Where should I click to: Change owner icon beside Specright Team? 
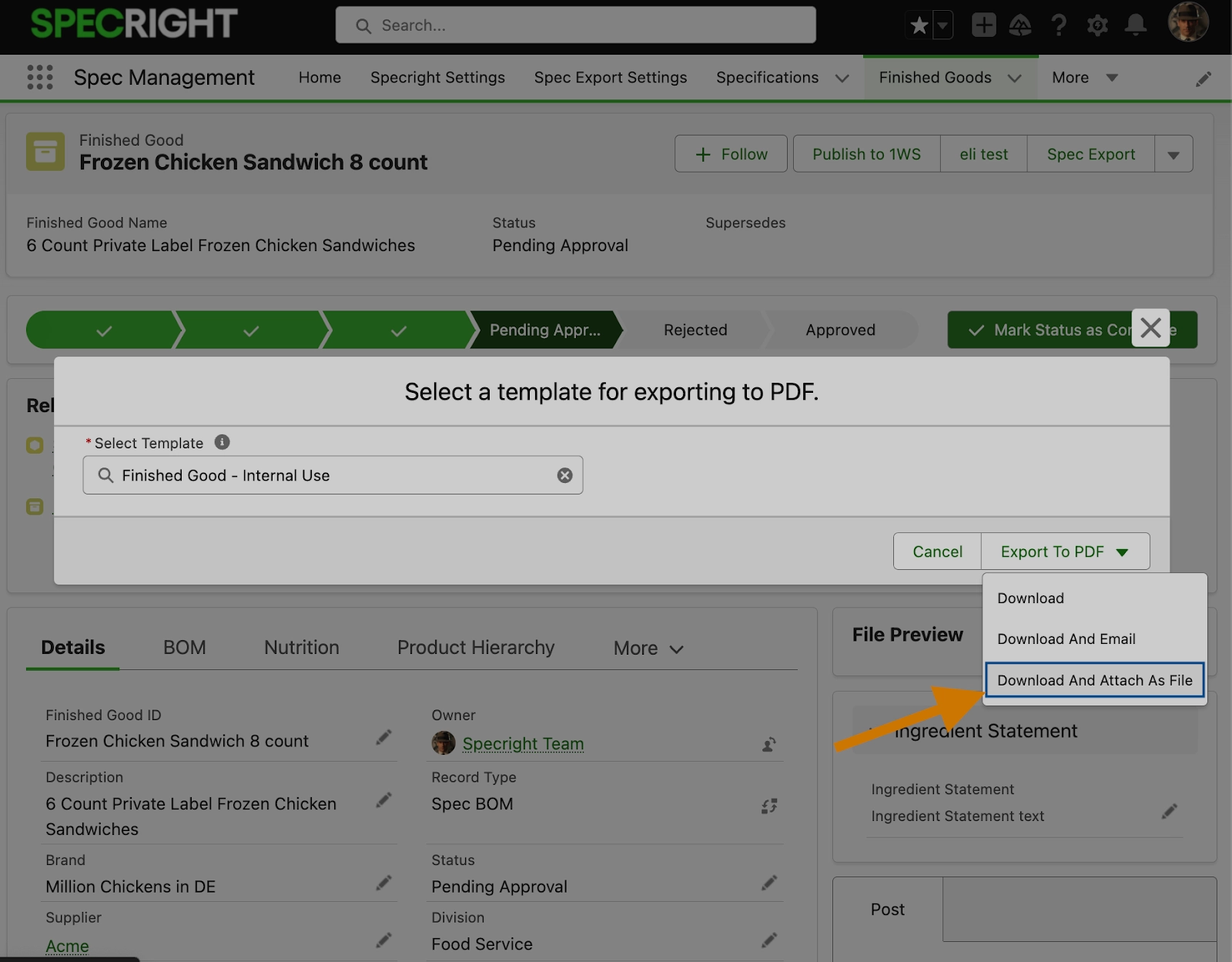click(x=769, y=744)
